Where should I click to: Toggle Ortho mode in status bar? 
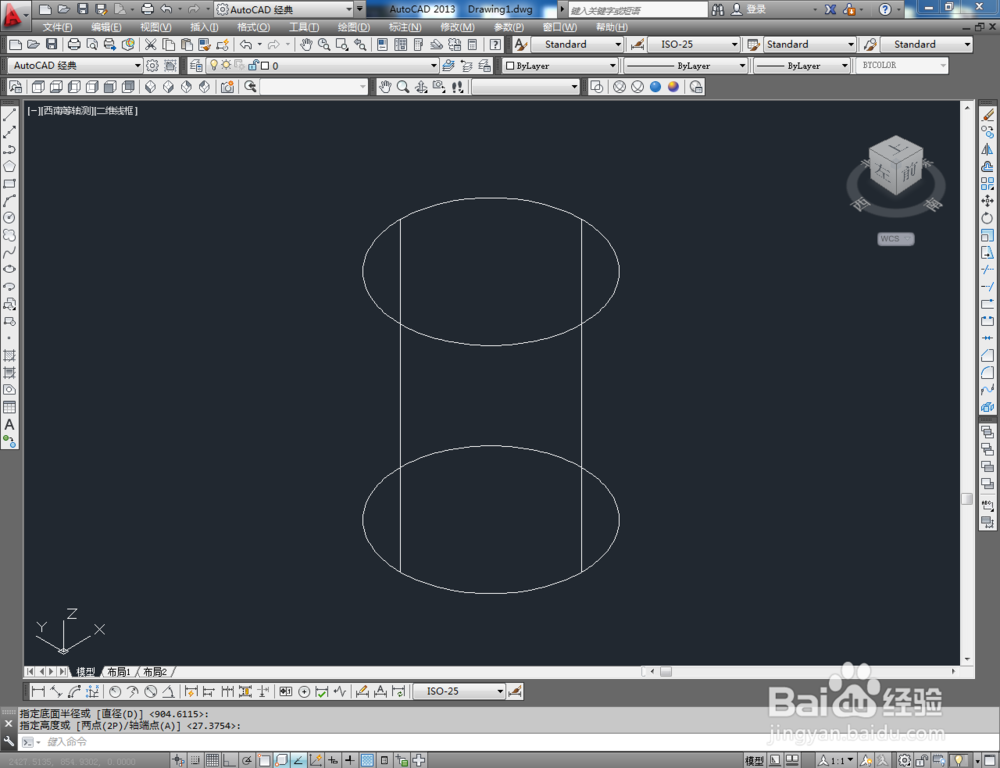pos(229,760)
